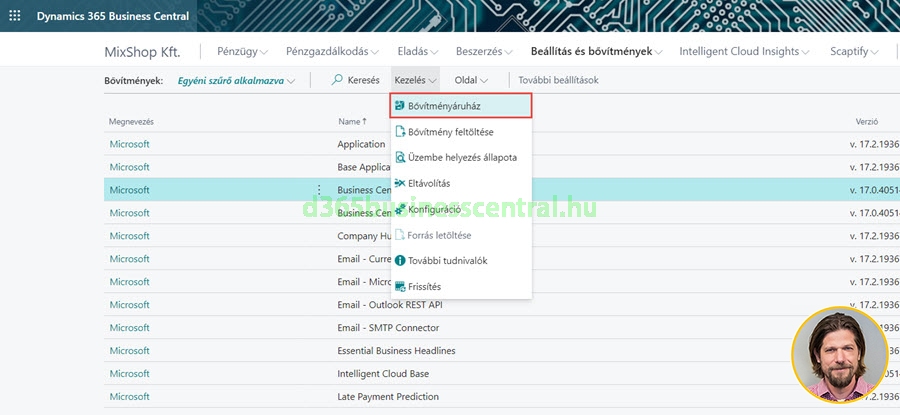The height and width of the screenshot is (415, 900).
Task: Collapse the Kezelés dropdown menu
Action: [x=416, y=80]
